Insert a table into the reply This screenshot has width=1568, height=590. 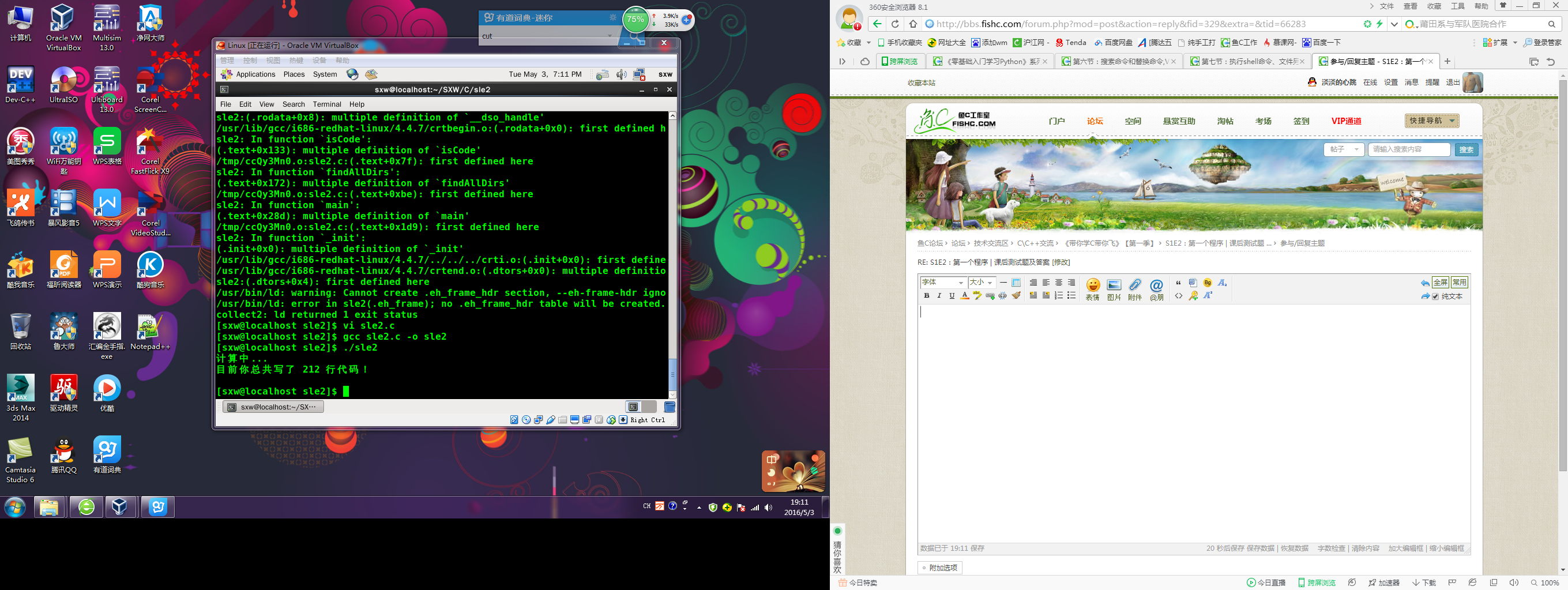(1016, 283)
